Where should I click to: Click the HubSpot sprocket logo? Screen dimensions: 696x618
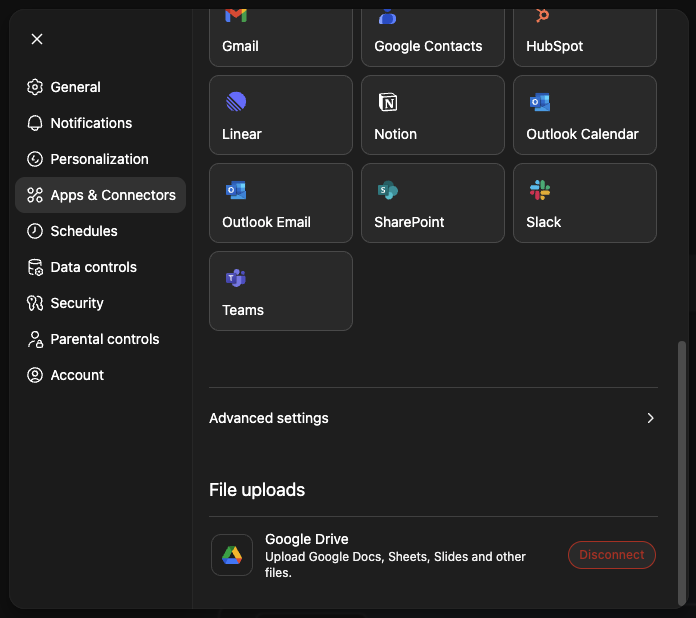pyautogui.click(x=542, y=15)
